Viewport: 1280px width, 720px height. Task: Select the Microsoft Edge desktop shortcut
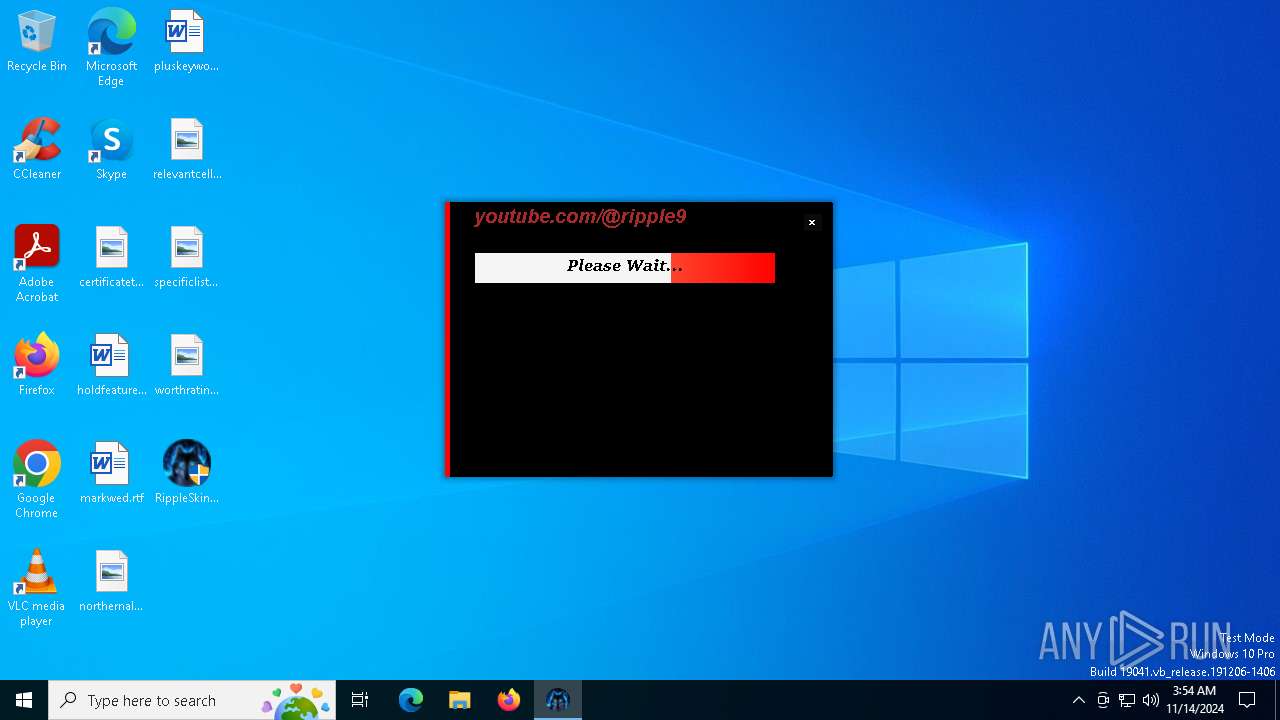click(x=111, y=47)
